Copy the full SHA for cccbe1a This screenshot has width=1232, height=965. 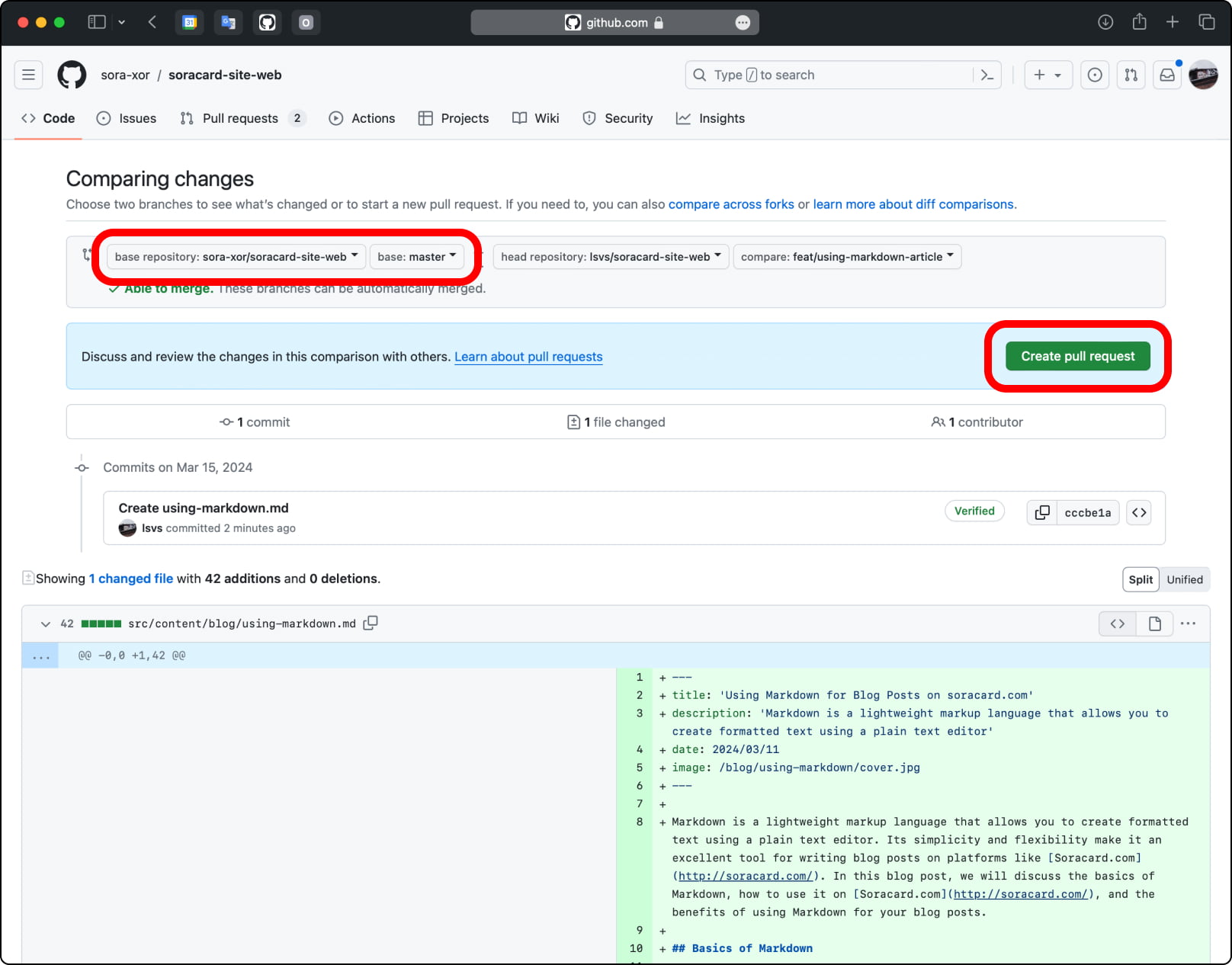pyautogui.click(x=1042, y=512)
